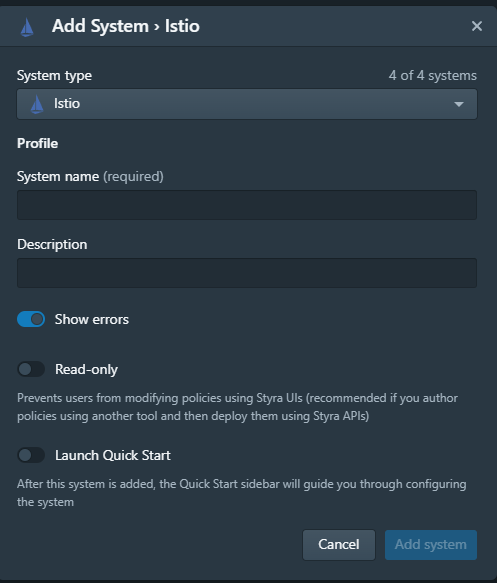This screenshot has height=583, width=497.
Task: Turn on the Launch Quick Start toggle
Action: [31, 455]
